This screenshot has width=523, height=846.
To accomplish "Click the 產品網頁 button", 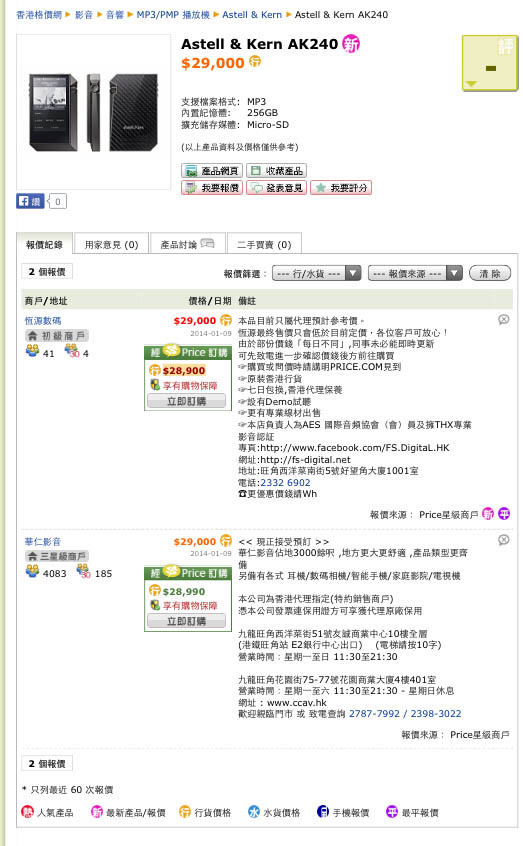I will click(x=212, y=171).
